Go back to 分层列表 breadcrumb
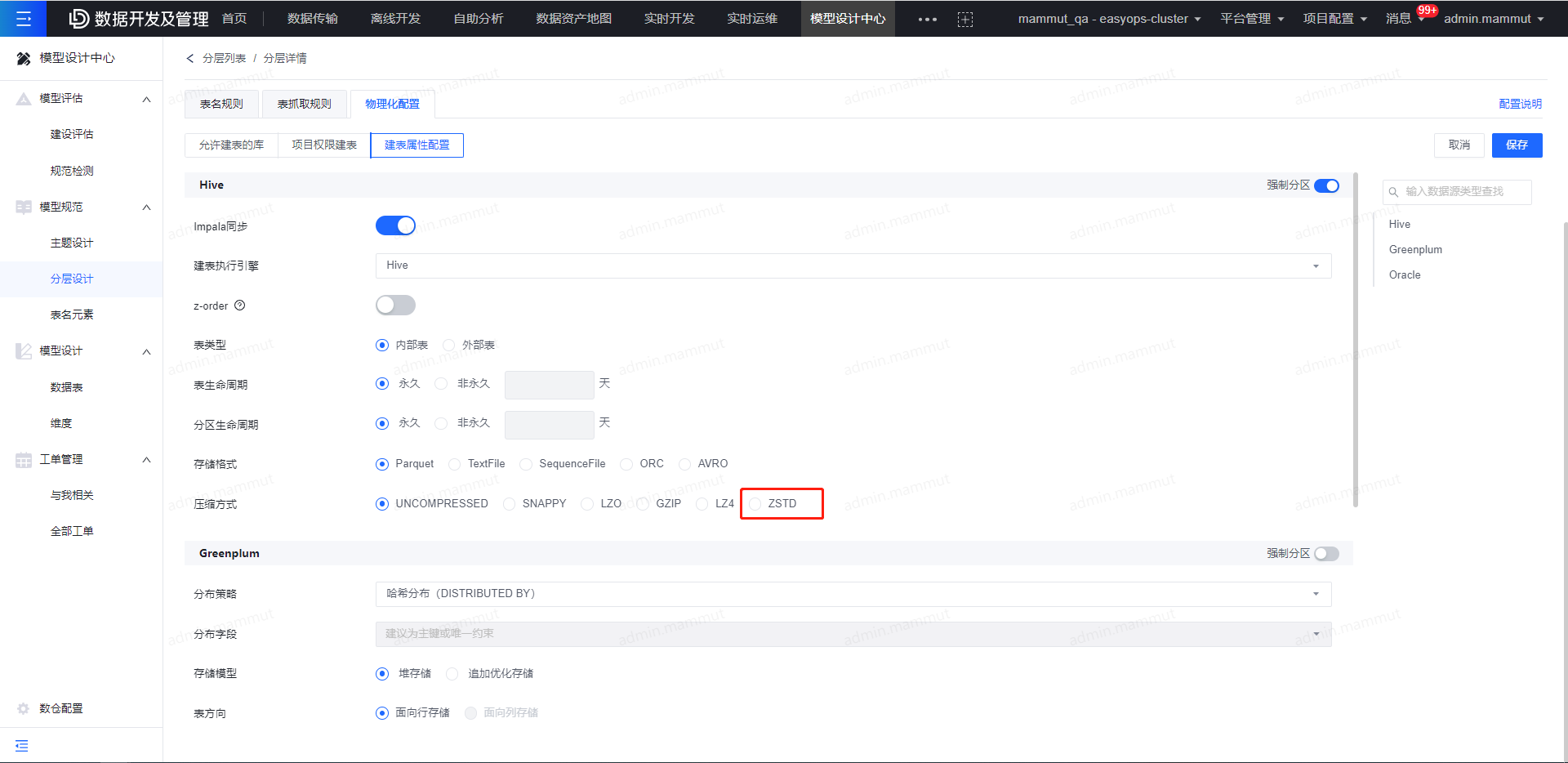1568x763 pixels. click(224, 58)
